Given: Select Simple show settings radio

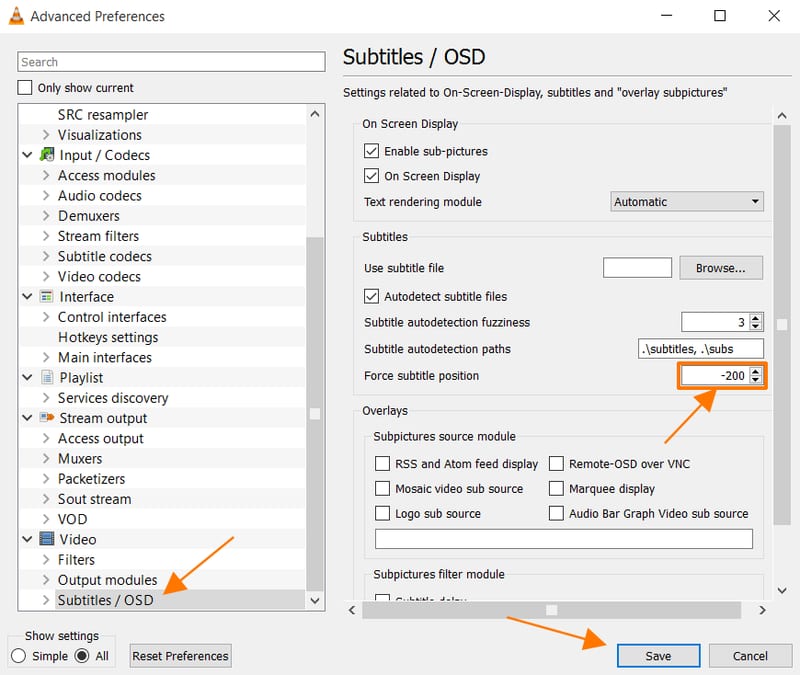Looking at the screenshot, I should [18, 656].
